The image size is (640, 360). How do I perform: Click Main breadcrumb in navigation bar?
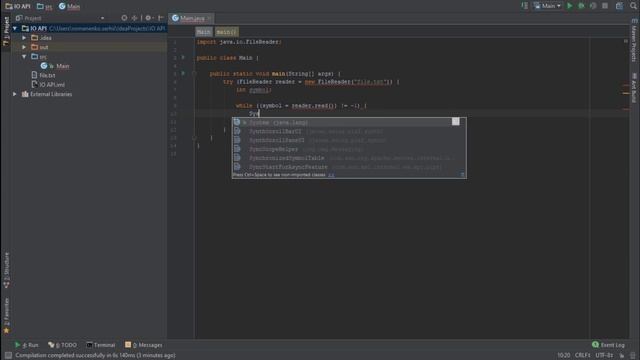pos(69,6)
